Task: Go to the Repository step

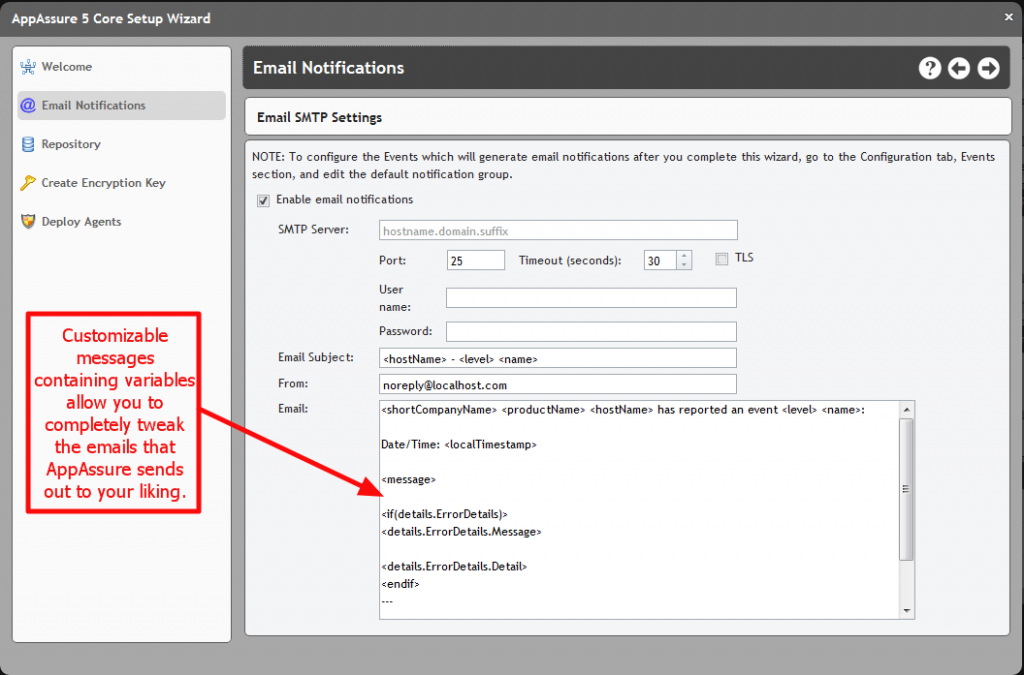Action: tap(121, 144)
